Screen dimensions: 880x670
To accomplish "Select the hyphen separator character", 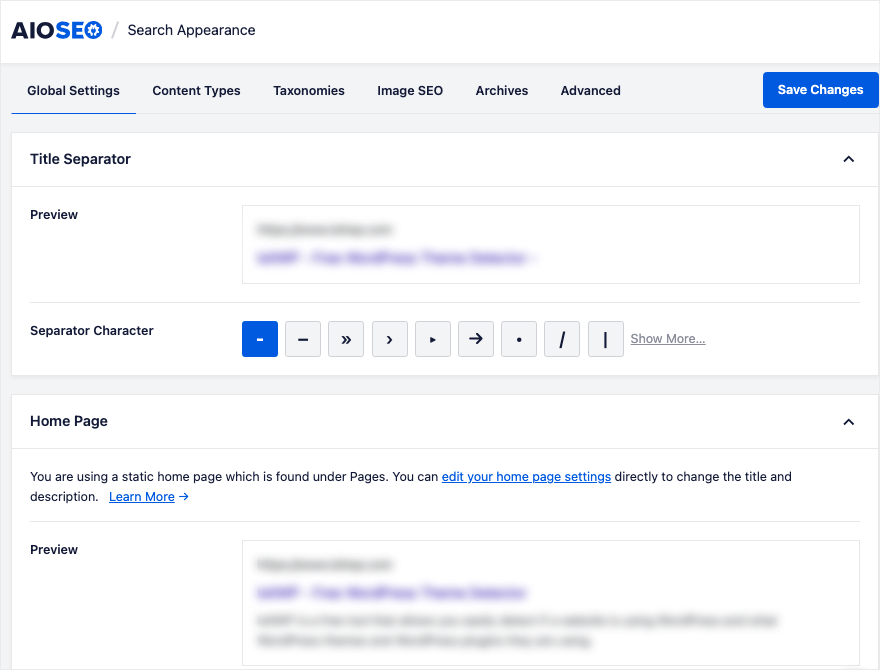I will point(260,339).
